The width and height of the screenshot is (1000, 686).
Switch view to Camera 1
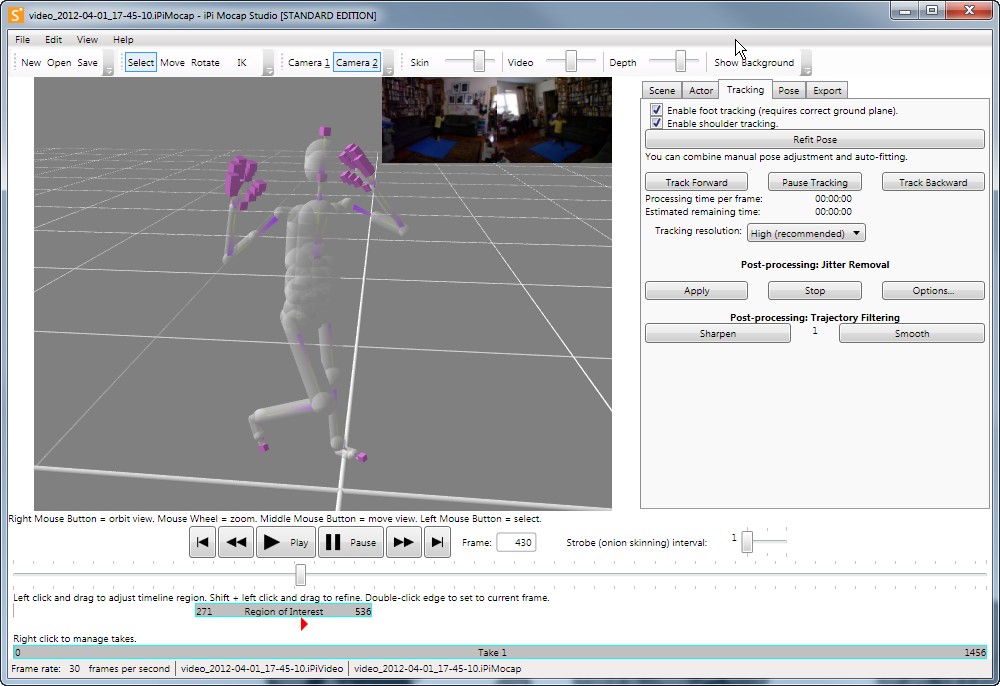[x=309, y=62]
